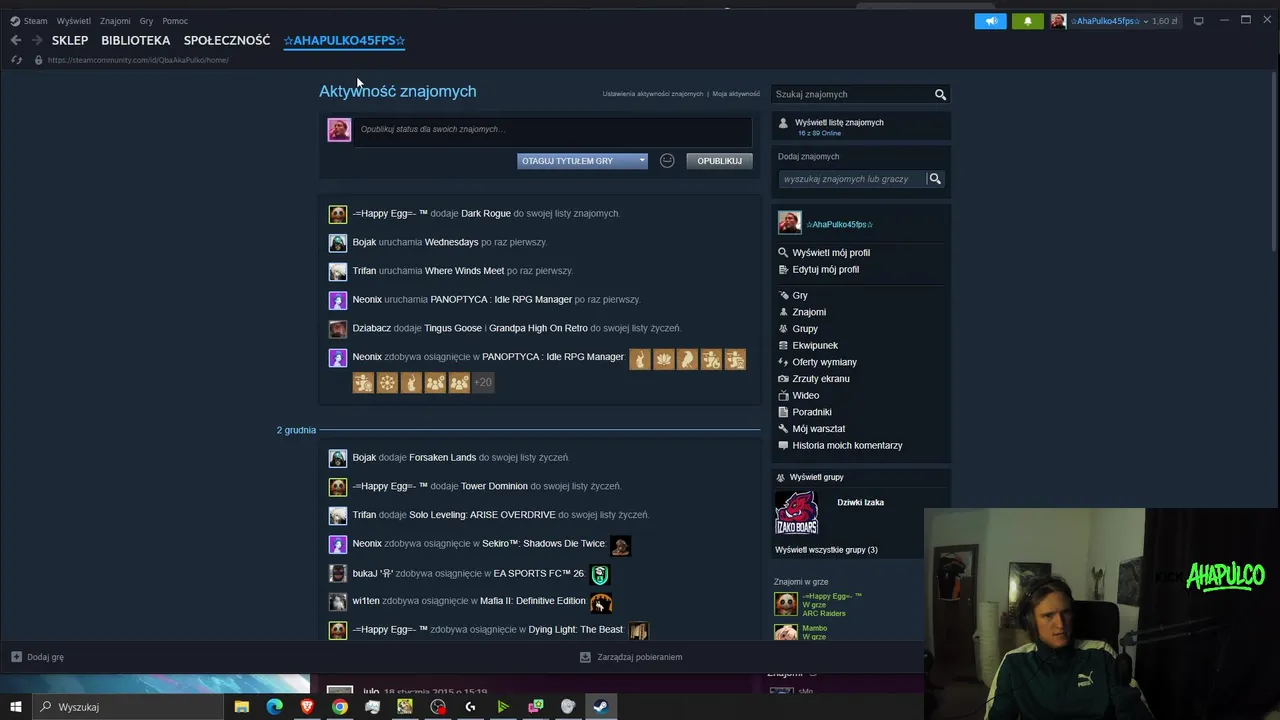Image resolution: width=1280 pixels, height=720 pixels.
Task: Open Zrzuty ekranu sidebar link
Action: pyautogui.click(x=821, y=379)
